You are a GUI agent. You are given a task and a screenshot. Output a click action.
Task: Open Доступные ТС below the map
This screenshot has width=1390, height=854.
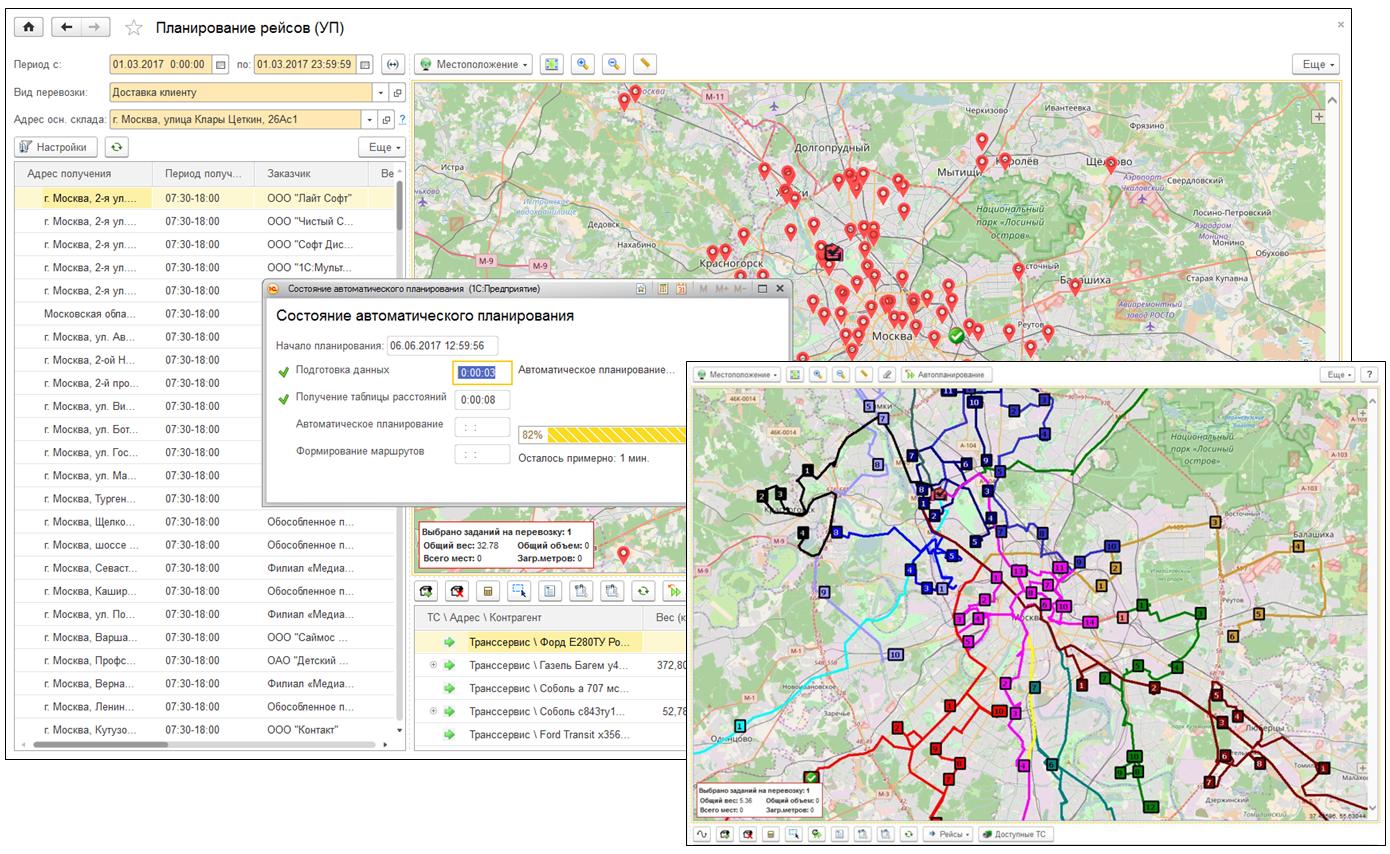click(x=1015, y=834)
